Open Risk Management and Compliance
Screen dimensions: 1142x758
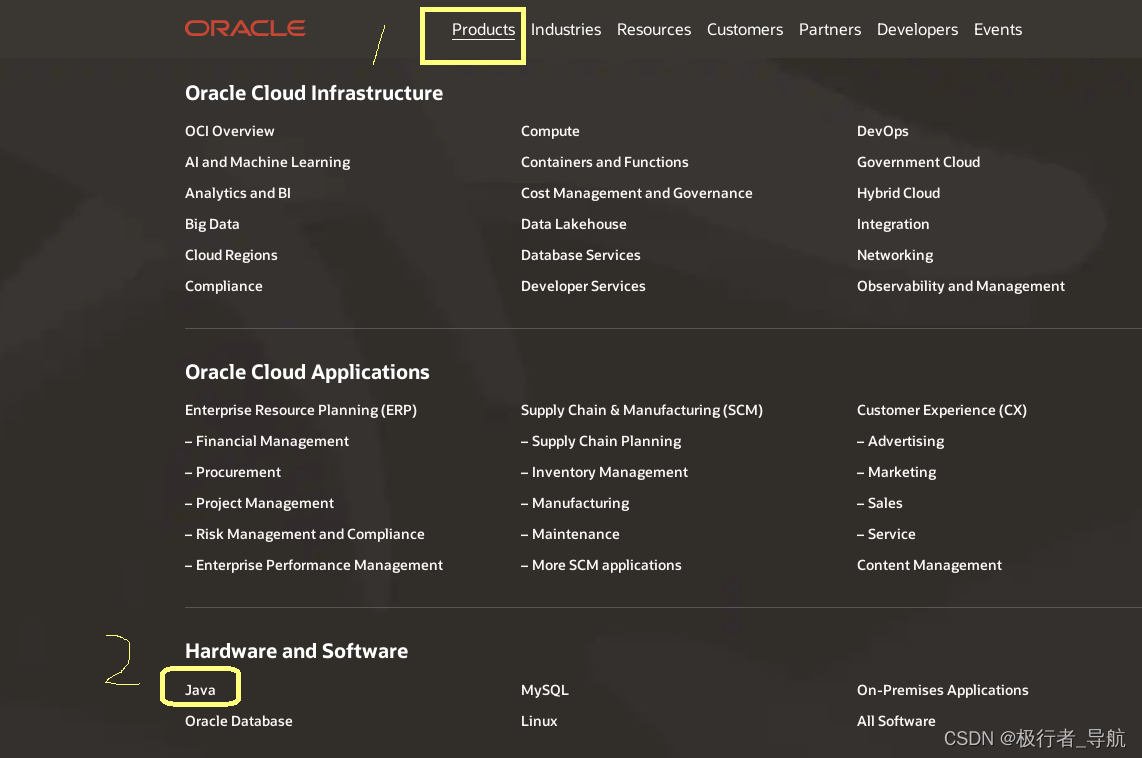304,534
